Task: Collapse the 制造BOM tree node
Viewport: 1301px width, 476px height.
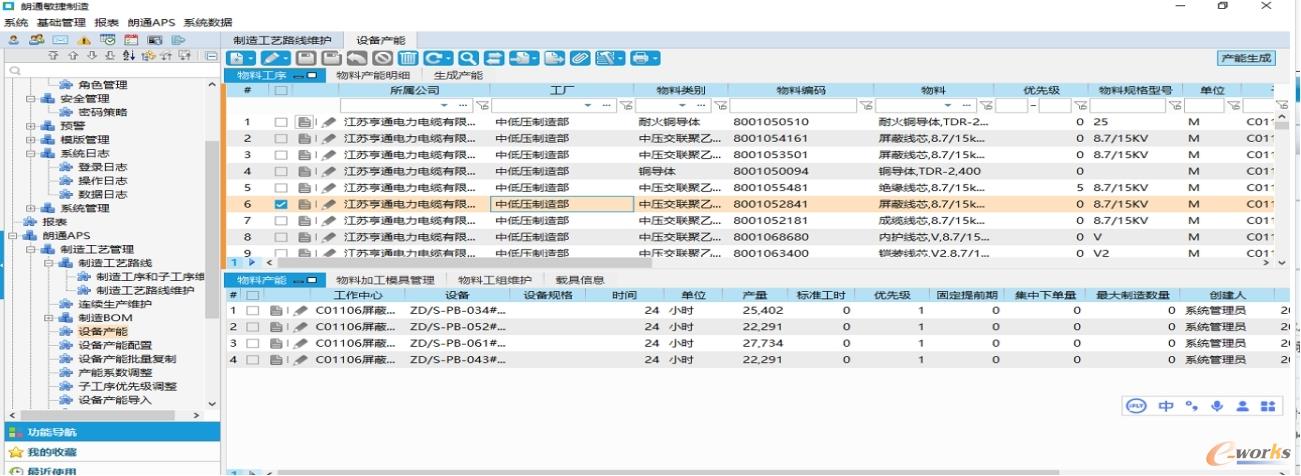Action: pyautogui.click(x=48, y=318)
